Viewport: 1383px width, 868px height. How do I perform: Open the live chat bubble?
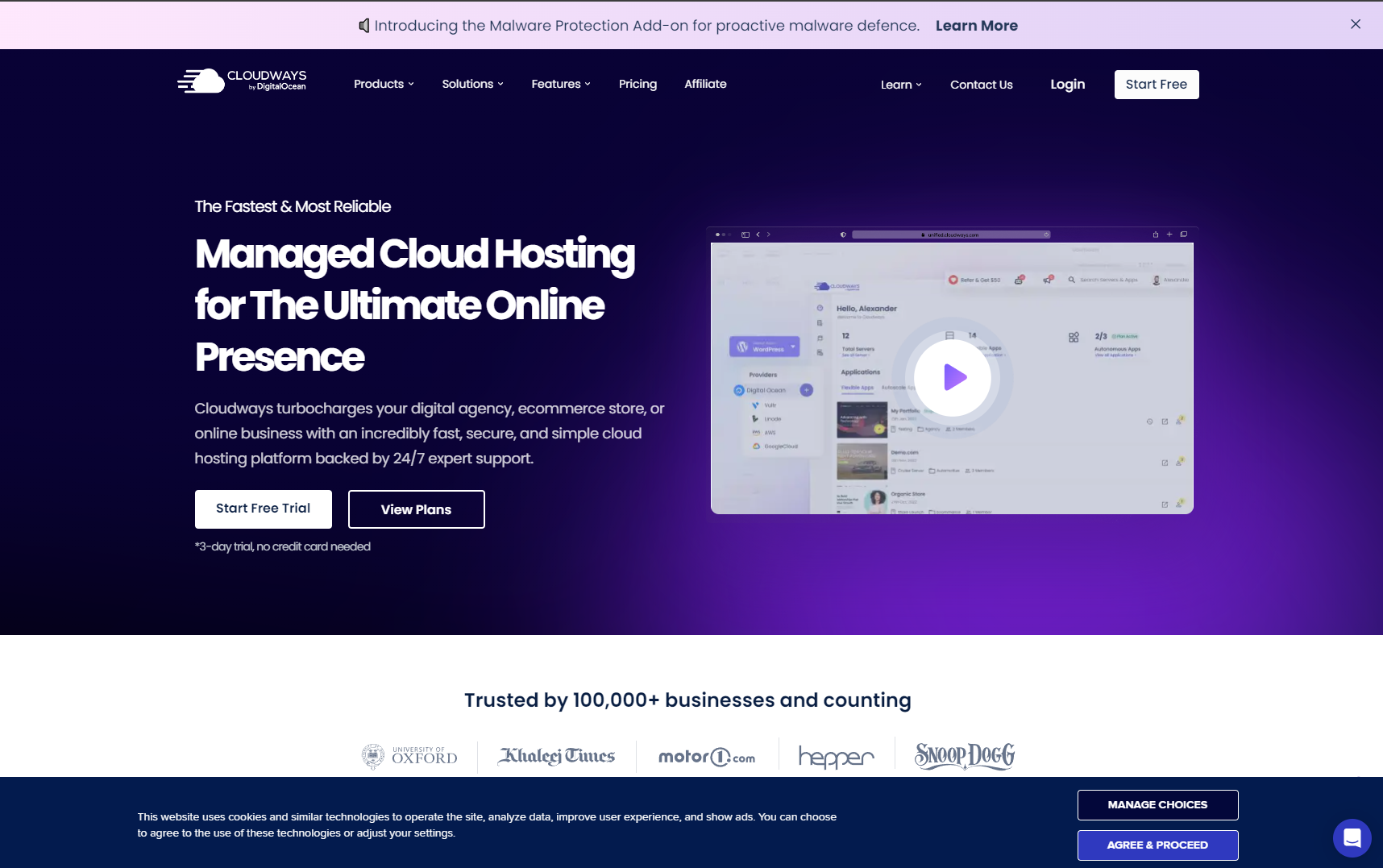(1352, 838)
